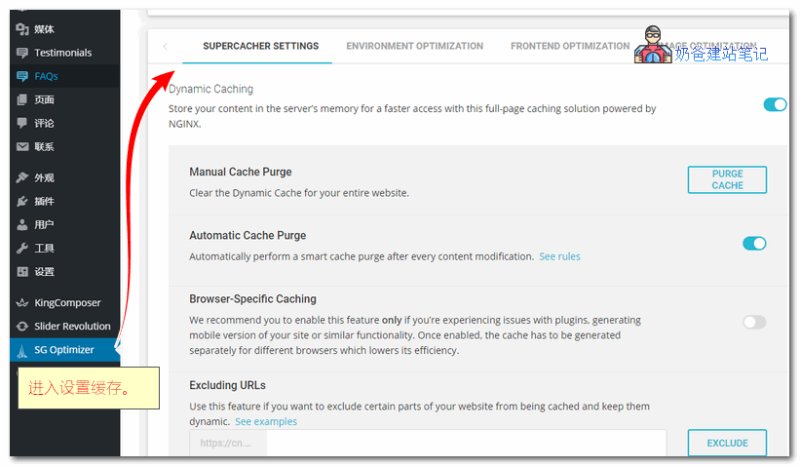
Task: Open the See examples link
Action: tap(266, 422)
